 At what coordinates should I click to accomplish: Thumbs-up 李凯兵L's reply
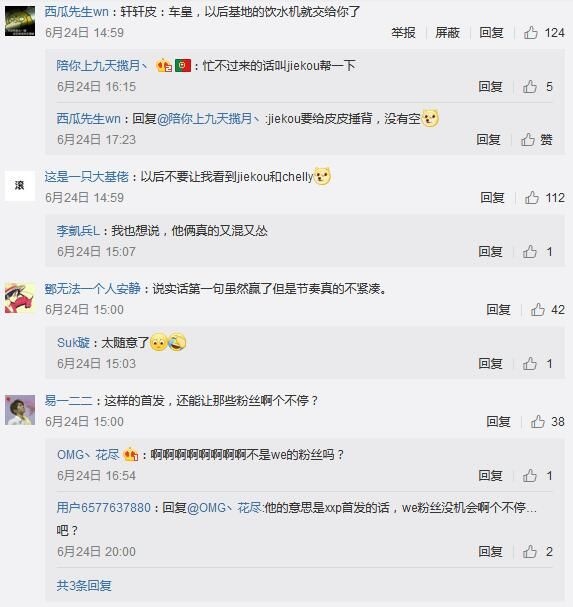point(537,252)
